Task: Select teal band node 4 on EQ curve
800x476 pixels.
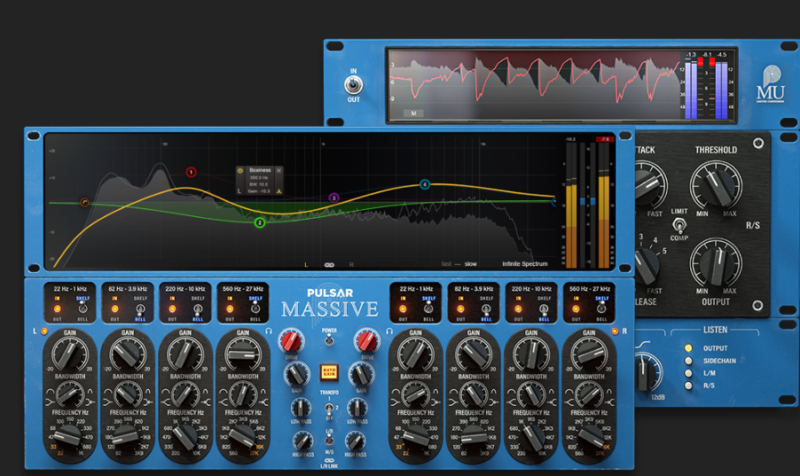Action: (424, 184)
